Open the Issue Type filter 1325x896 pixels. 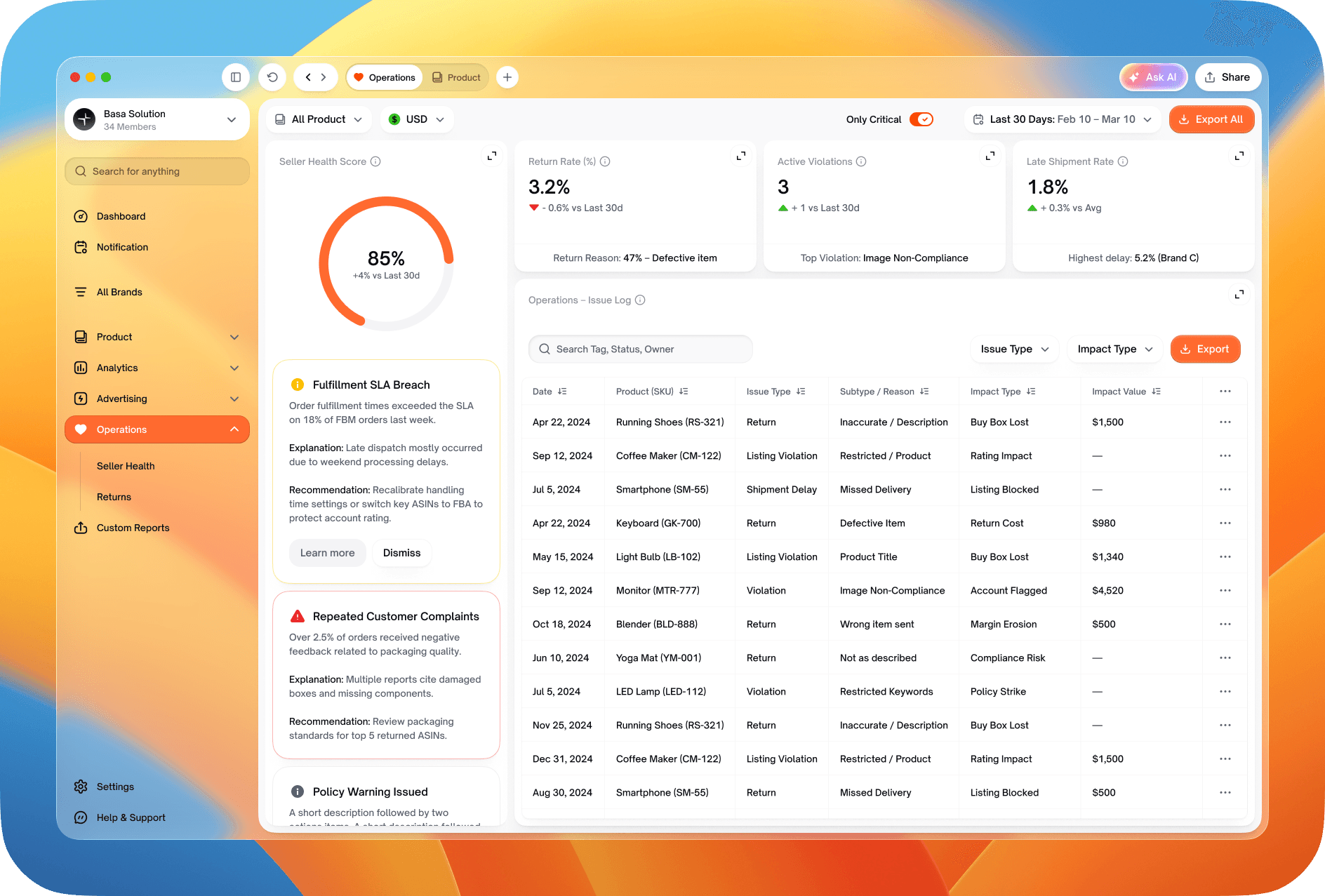click(x=1015, y=349)
